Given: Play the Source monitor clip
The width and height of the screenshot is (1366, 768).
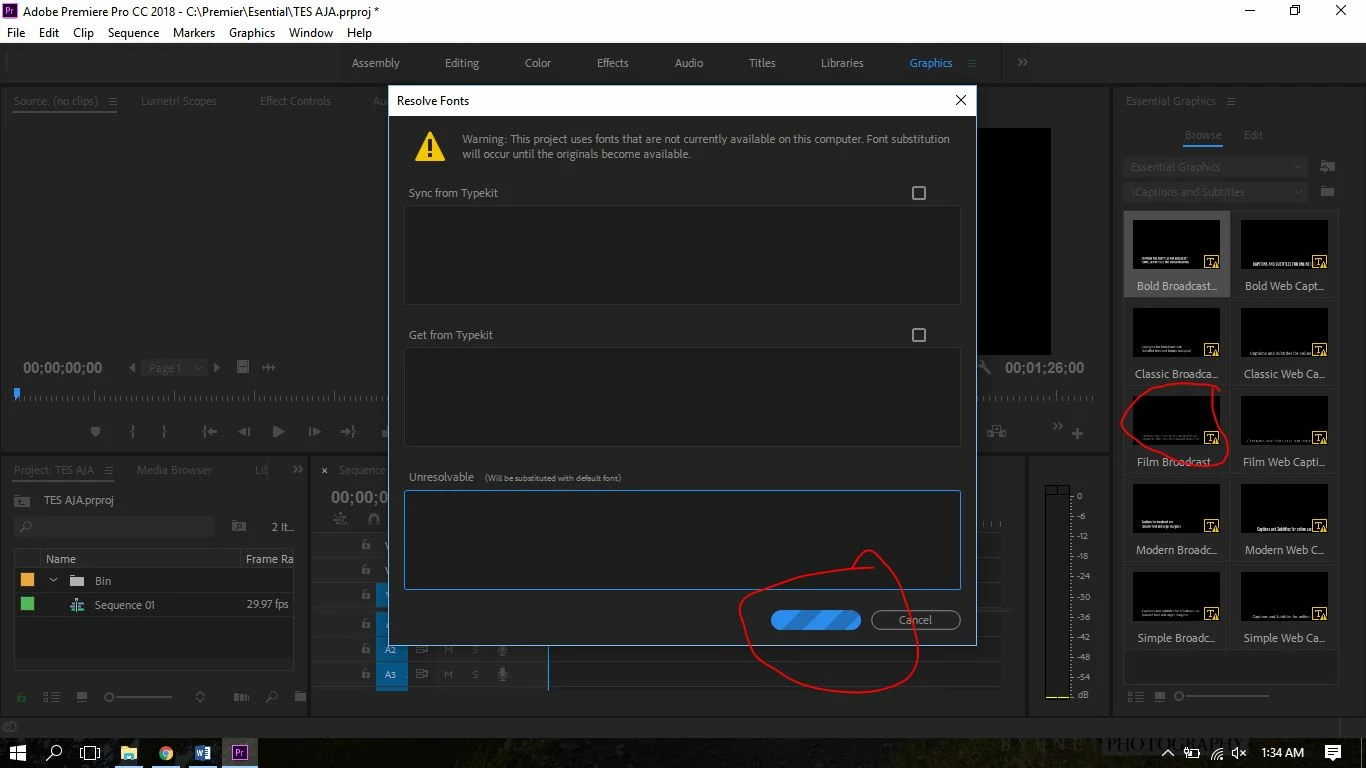Looking at the screenshot, I should pos(279,432).
